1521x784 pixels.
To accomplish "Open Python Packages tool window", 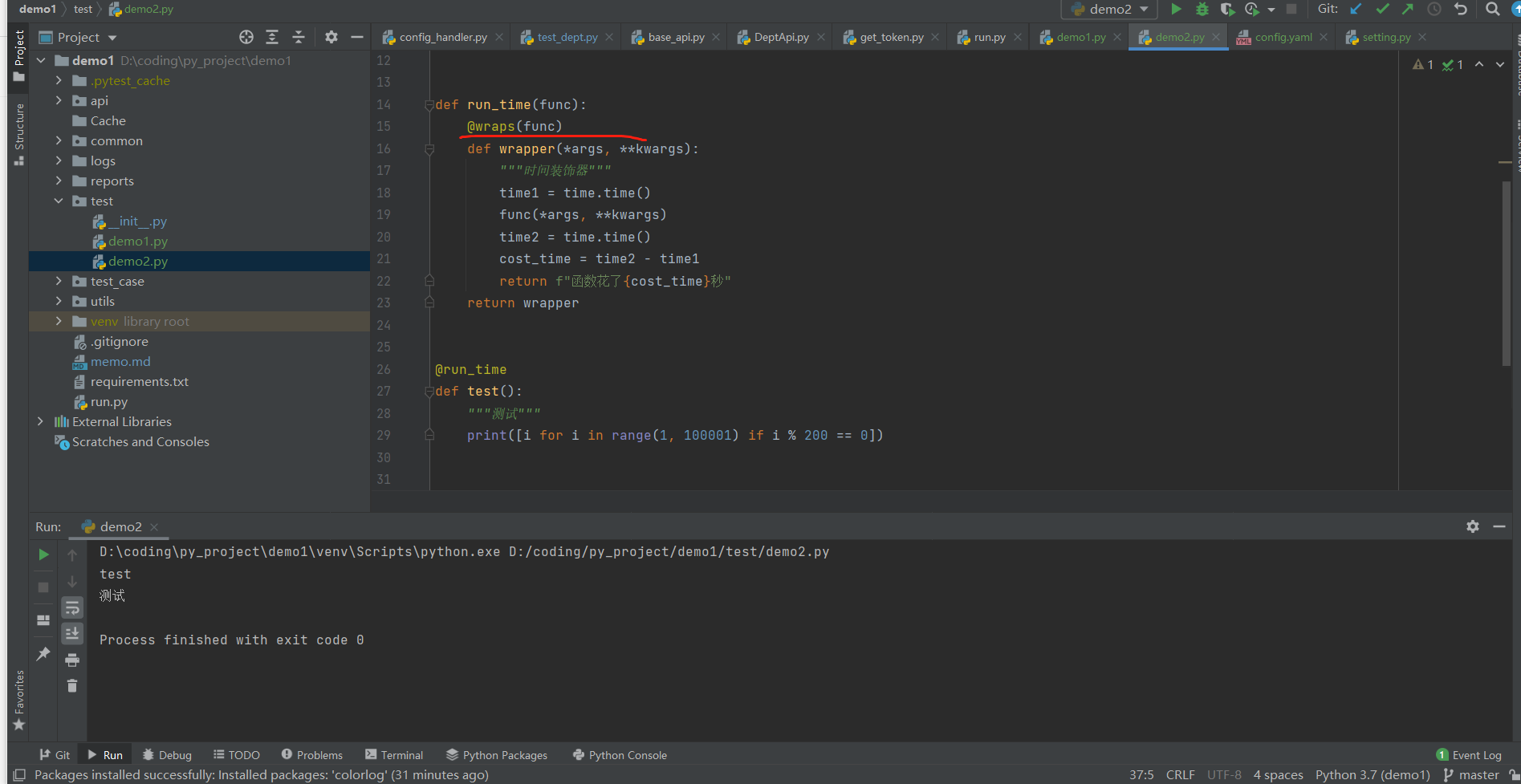I will [x=497, y=755].
